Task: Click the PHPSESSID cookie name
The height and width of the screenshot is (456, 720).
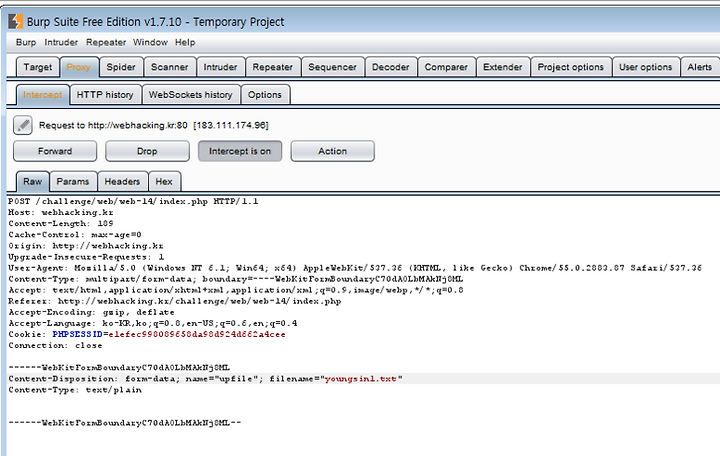Action: point(77,334)
